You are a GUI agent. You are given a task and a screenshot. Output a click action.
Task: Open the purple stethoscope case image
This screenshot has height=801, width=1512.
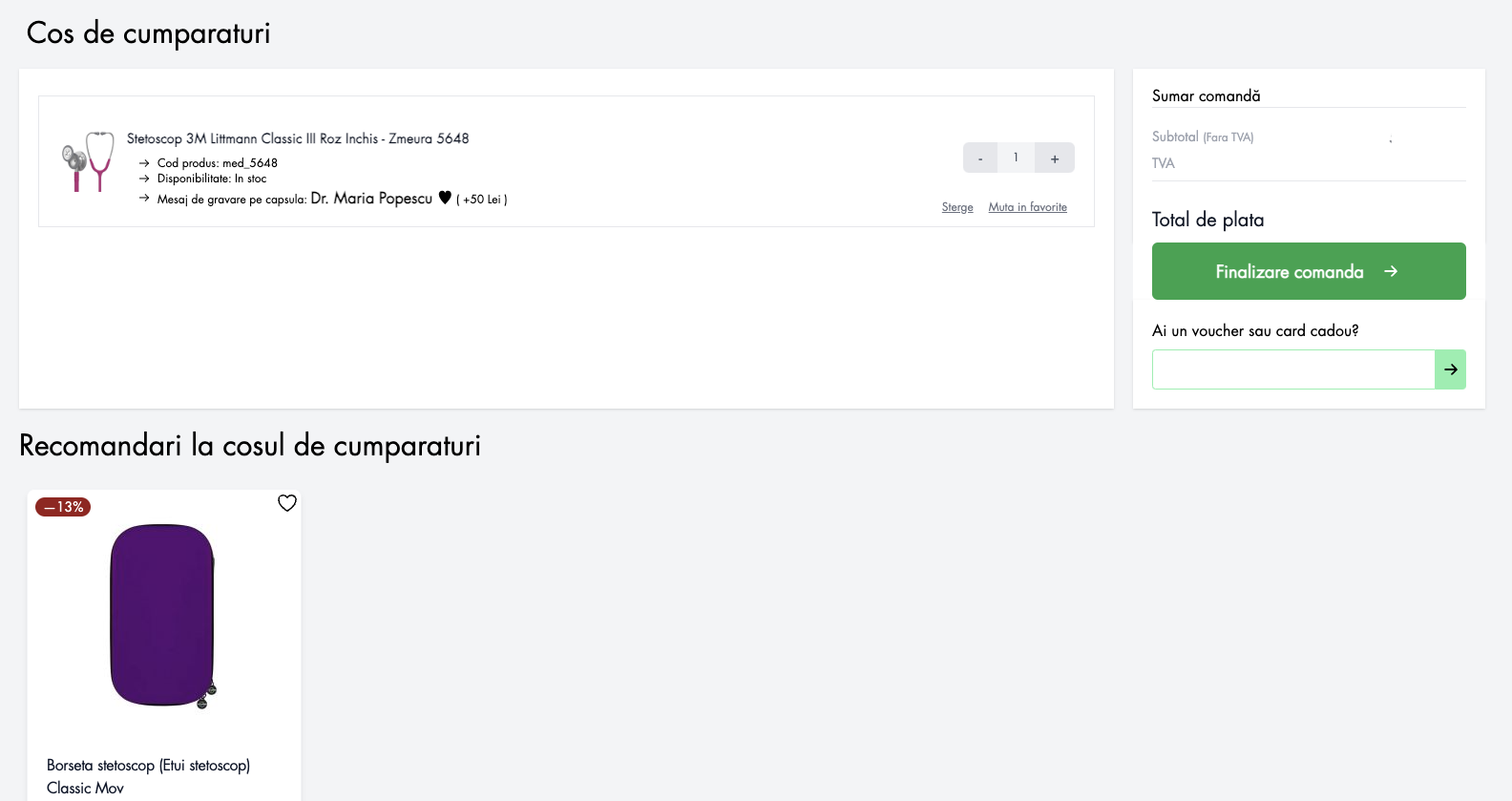(163, 616)
